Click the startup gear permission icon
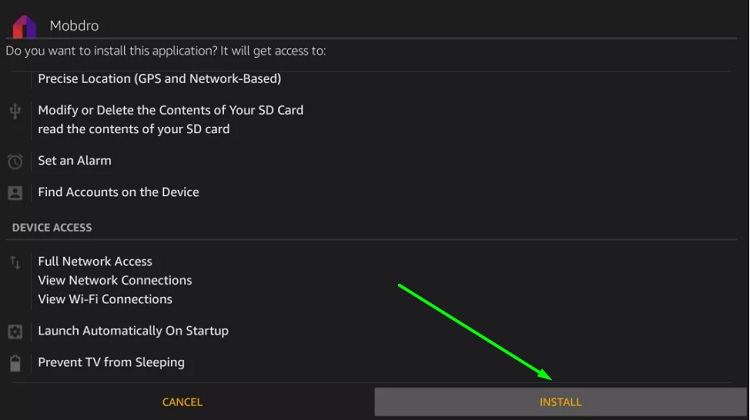The height and width of the screenshot is (420, 750). coord(15,332)
